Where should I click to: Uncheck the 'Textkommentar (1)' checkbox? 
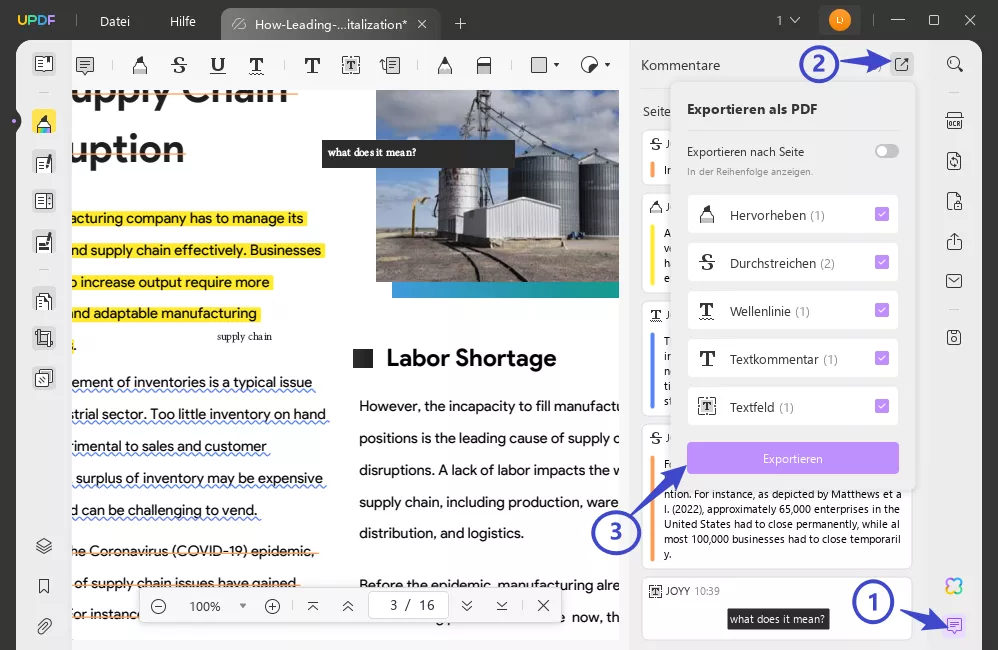(x=881, y=358)
